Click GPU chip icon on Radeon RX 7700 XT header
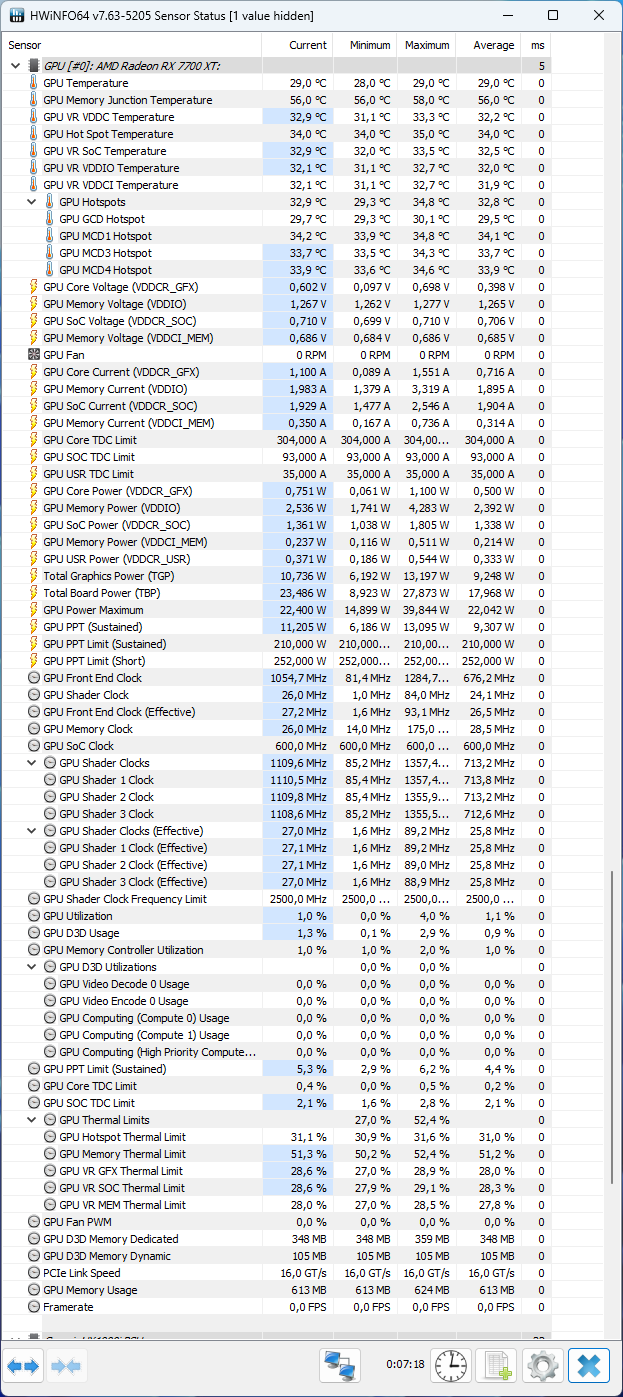The width and height of the screenshot is (623, 1397). [x=34, y=66]
